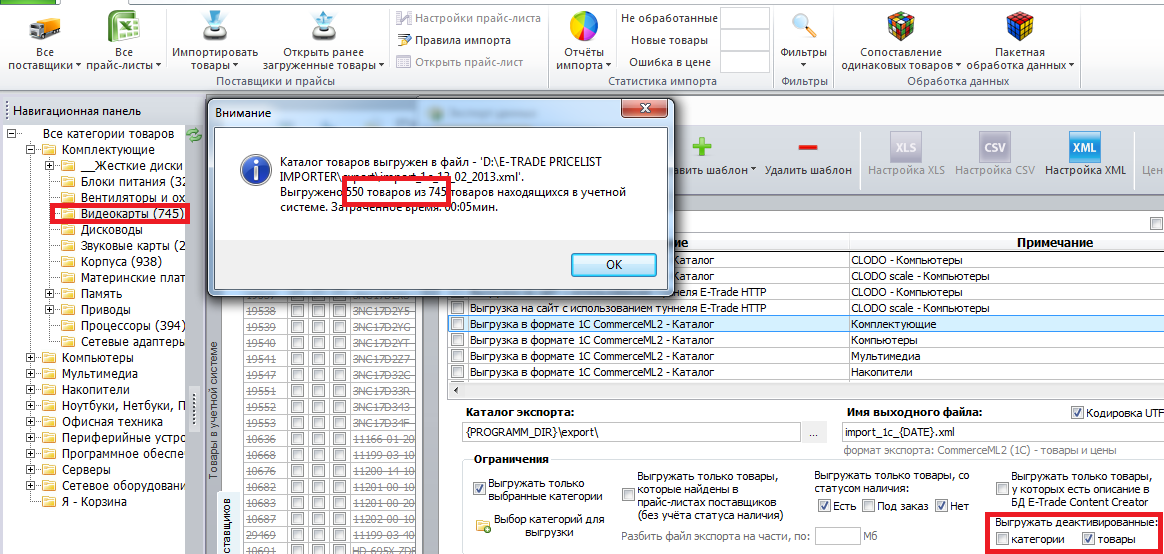
Task: Expand the Жесткие диски node
Action: (50, 166)
